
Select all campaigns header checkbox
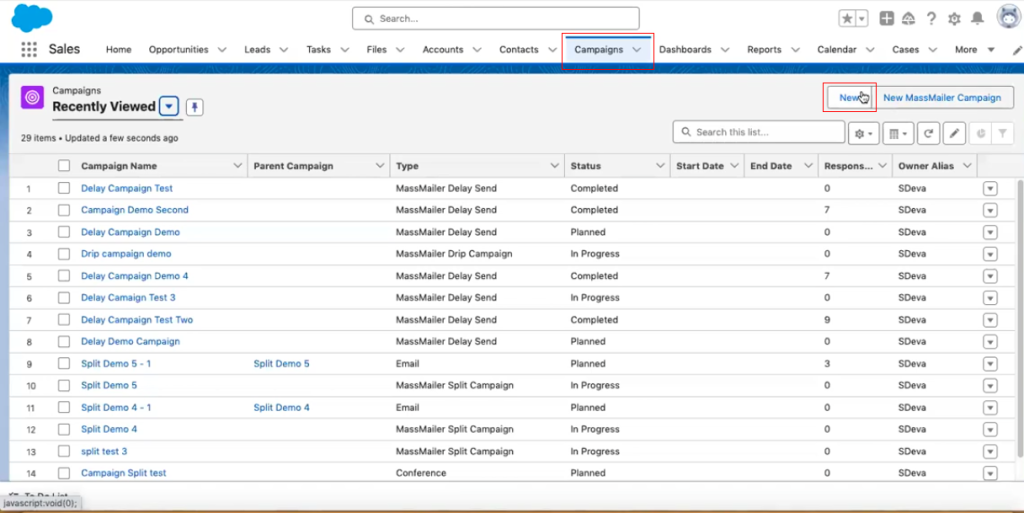pyautogui.click(x=64, y=166)
